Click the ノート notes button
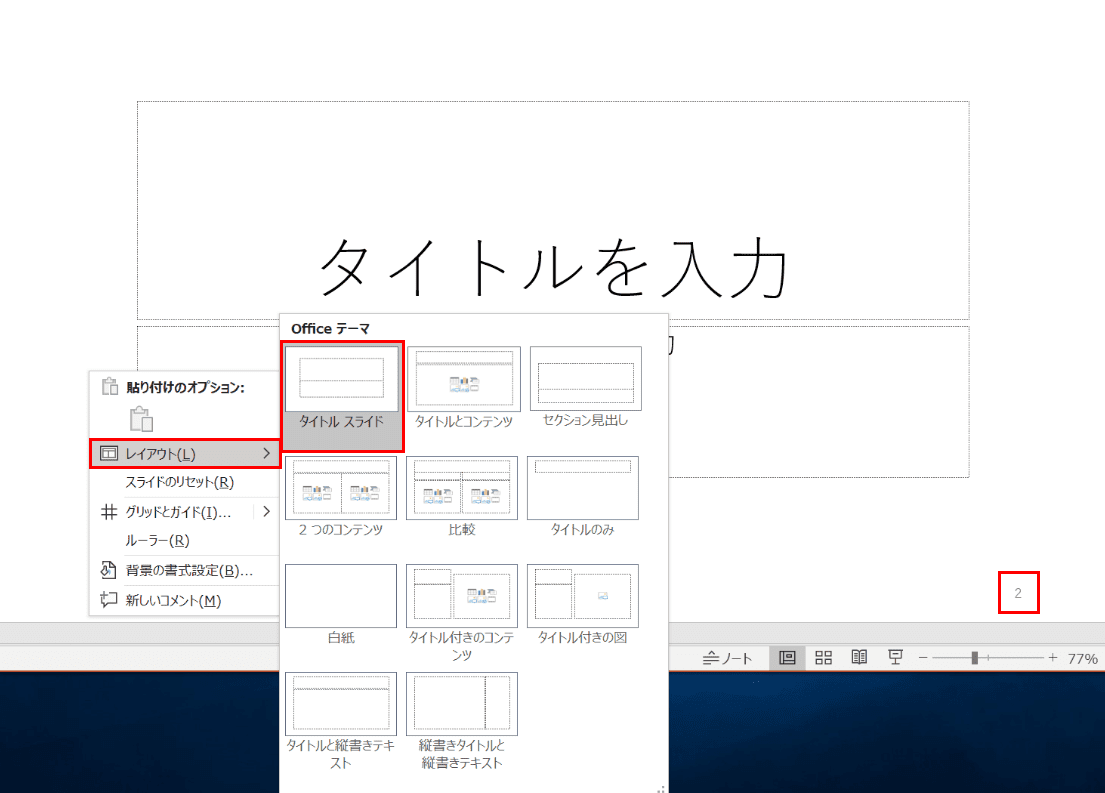 pos(727,658)
